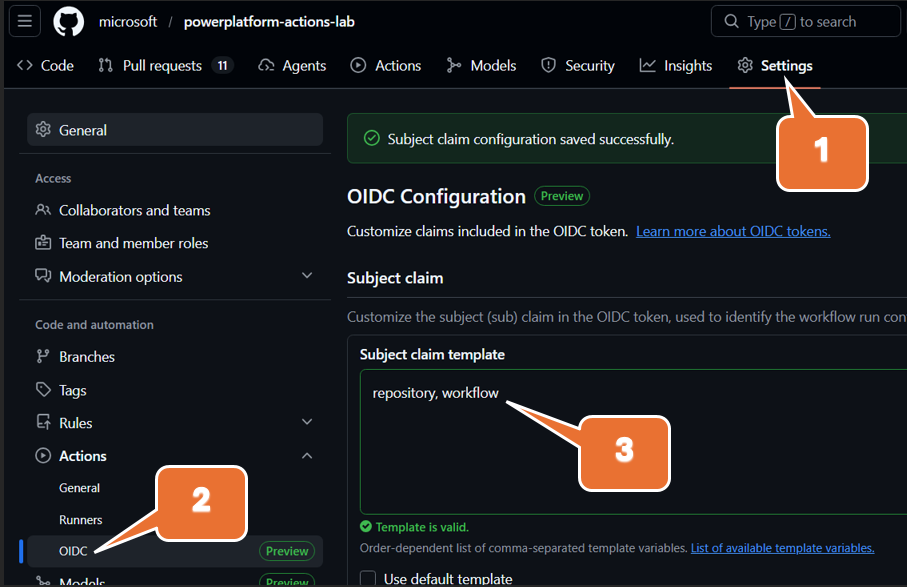Viewport: 907px width, 587px height.
Task: Open the hamburger navigation menu
Action: coord(24,21)
